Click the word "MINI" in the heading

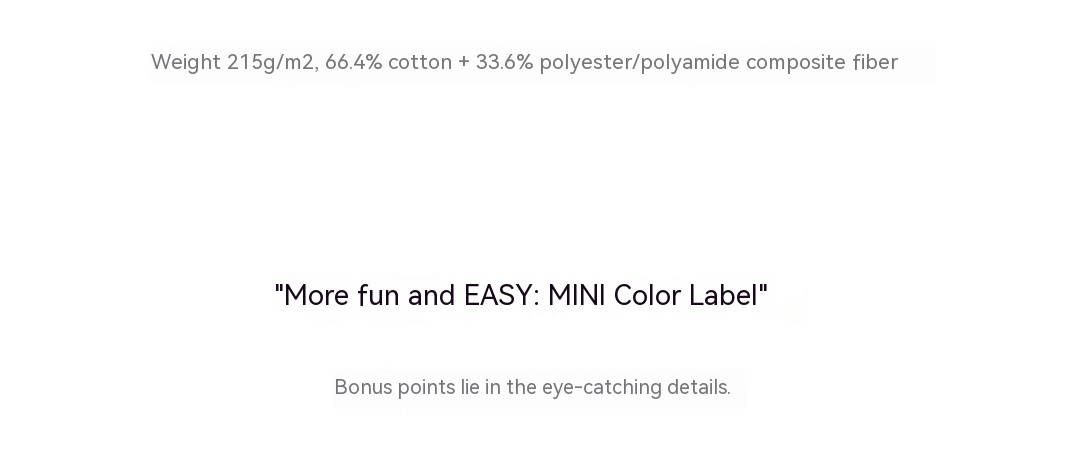pyautogui.click(x=577, y=296)
